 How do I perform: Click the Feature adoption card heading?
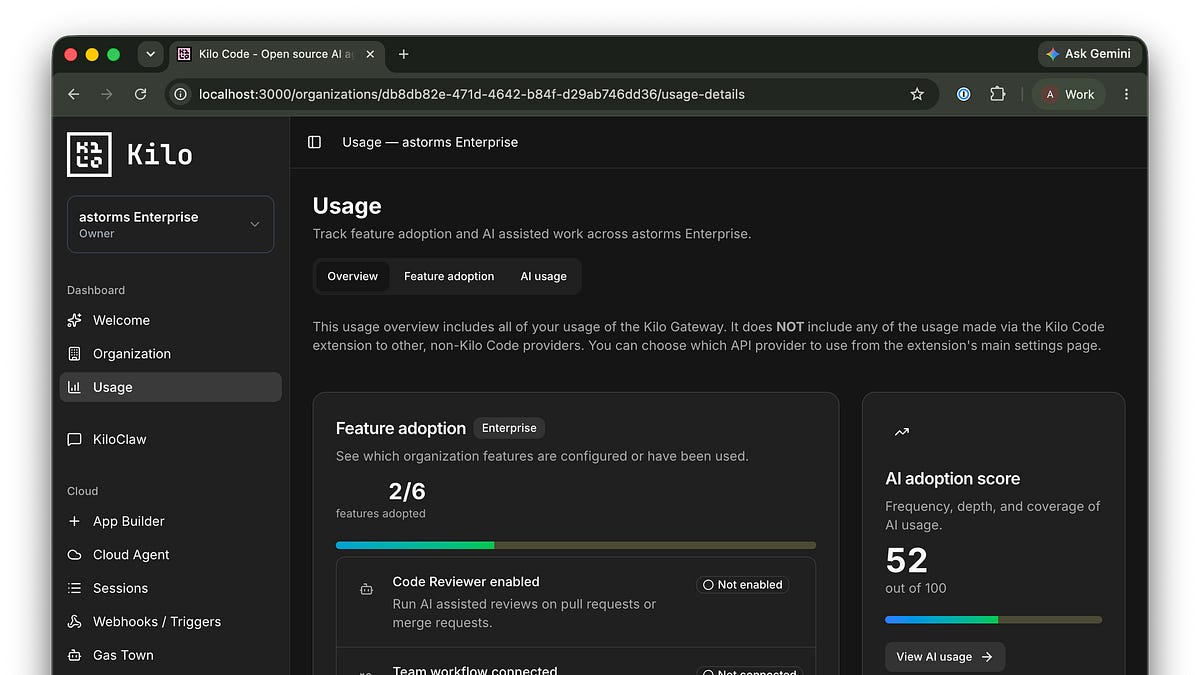click(x=401, y=428)
